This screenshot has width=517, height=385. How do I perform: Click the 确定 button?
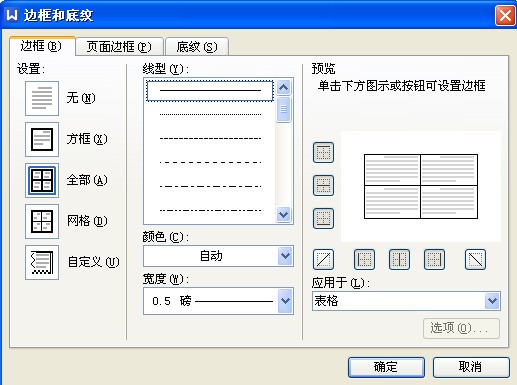coord(386,367)
